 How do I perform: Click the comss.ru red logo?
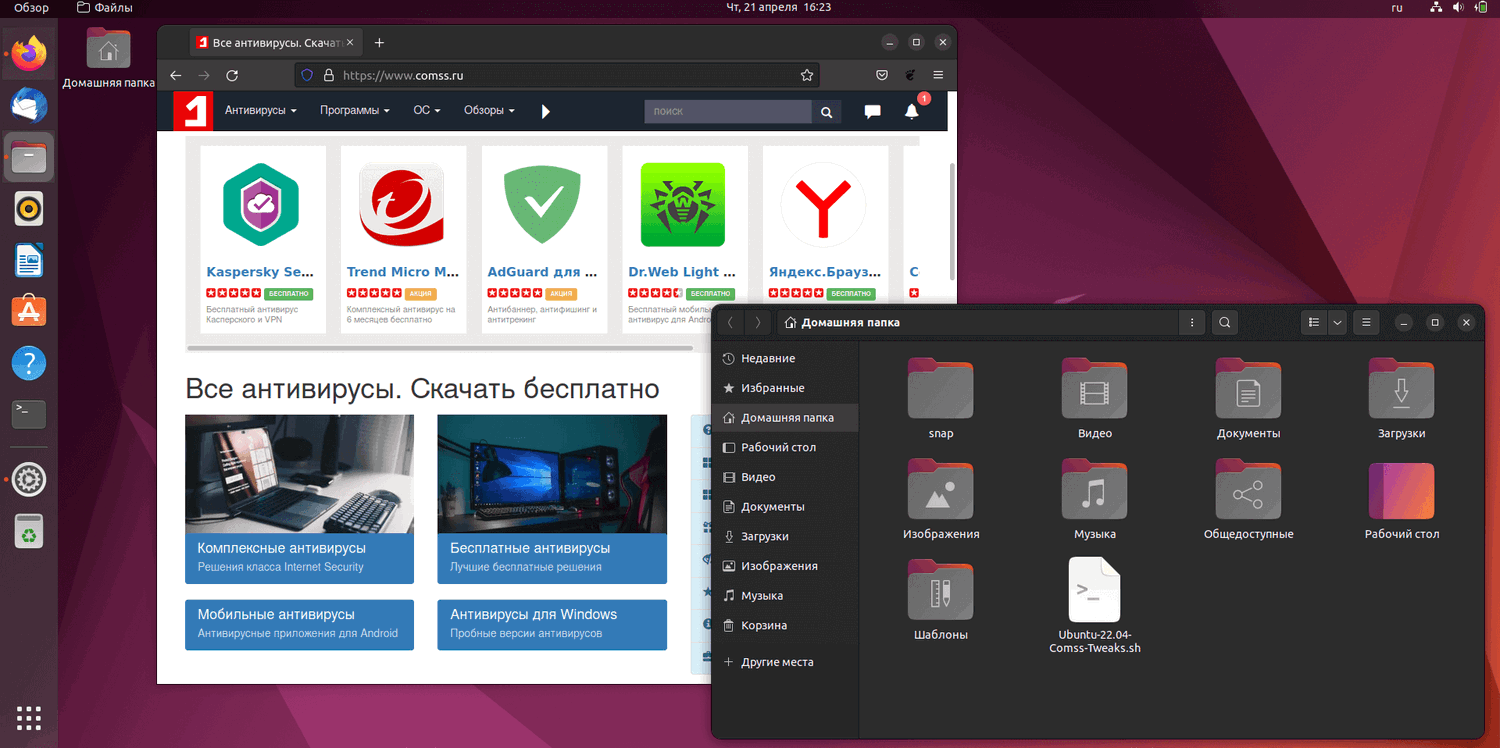193,111
